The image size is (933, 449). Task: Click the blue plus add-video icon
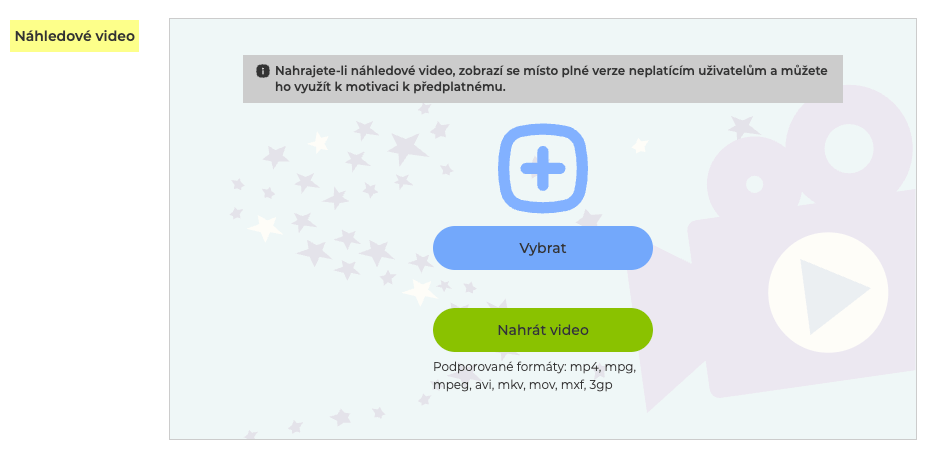tap(542, 168)
